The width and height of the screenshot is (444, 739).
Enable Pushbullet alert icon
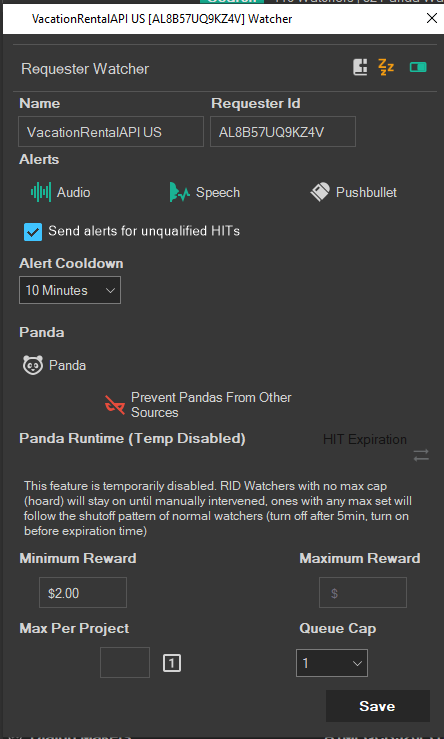(320, 192)
